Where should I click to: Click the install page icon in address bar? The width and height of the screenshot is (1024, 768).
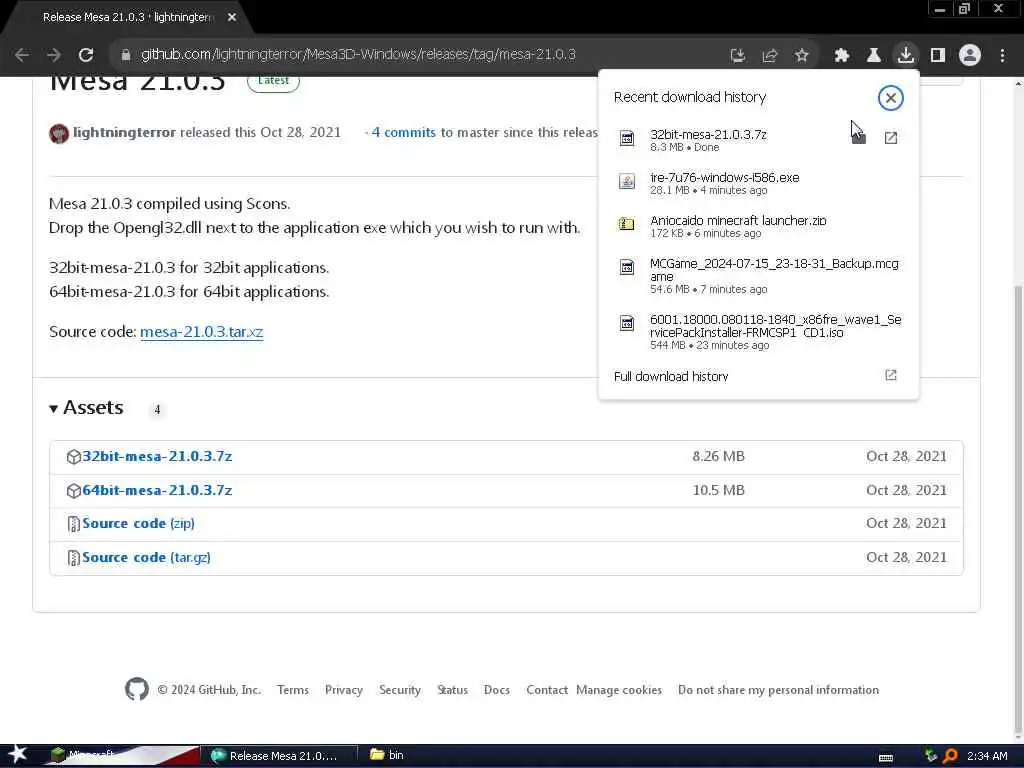pyautogui.click(x=737, y=56)
